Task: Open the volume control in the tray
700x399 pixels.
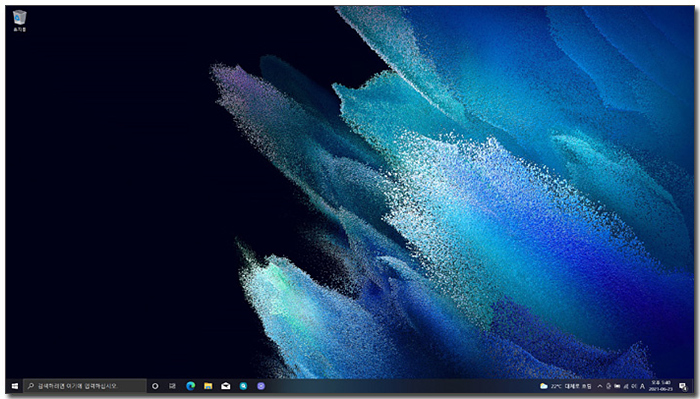Action: pos(634,386)
